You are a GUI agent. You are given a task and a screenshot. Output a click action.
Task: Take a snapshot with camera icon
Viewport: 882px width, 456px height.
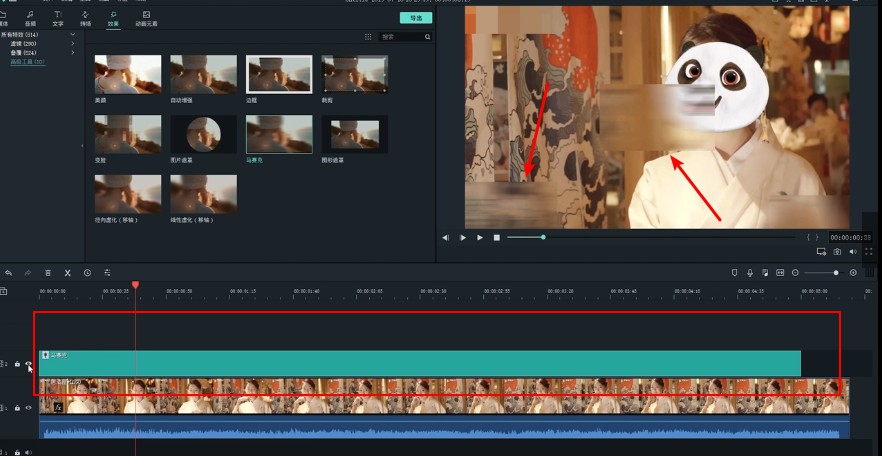click(837, 252)
